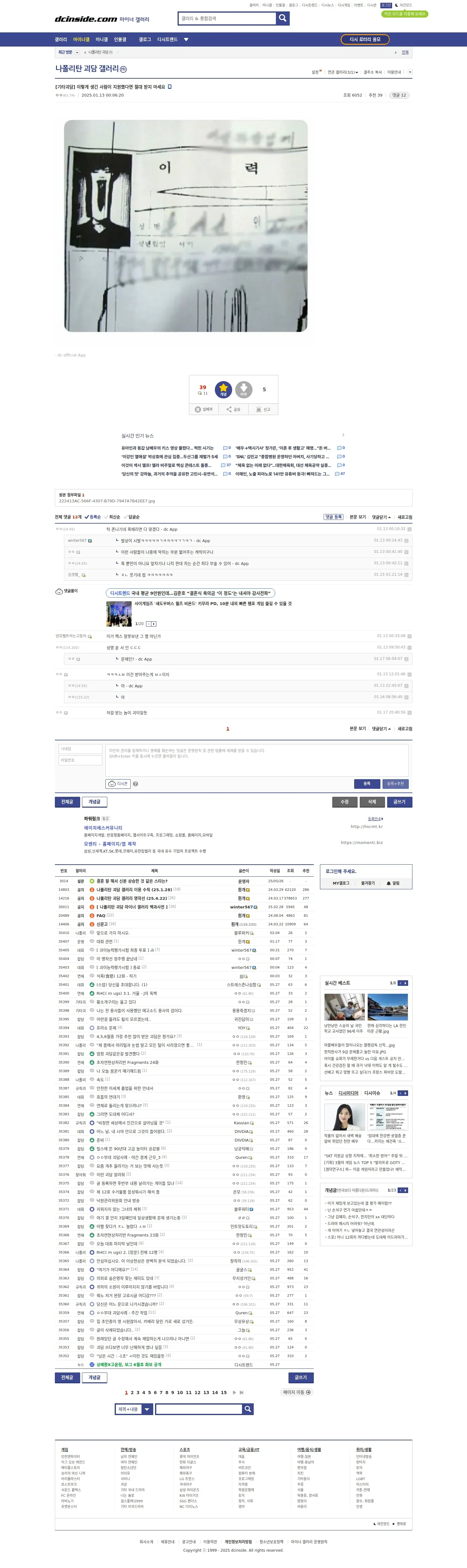
Task: Collapse comments with lower 댓글닫기 near pagination
Action: (381, 729)
